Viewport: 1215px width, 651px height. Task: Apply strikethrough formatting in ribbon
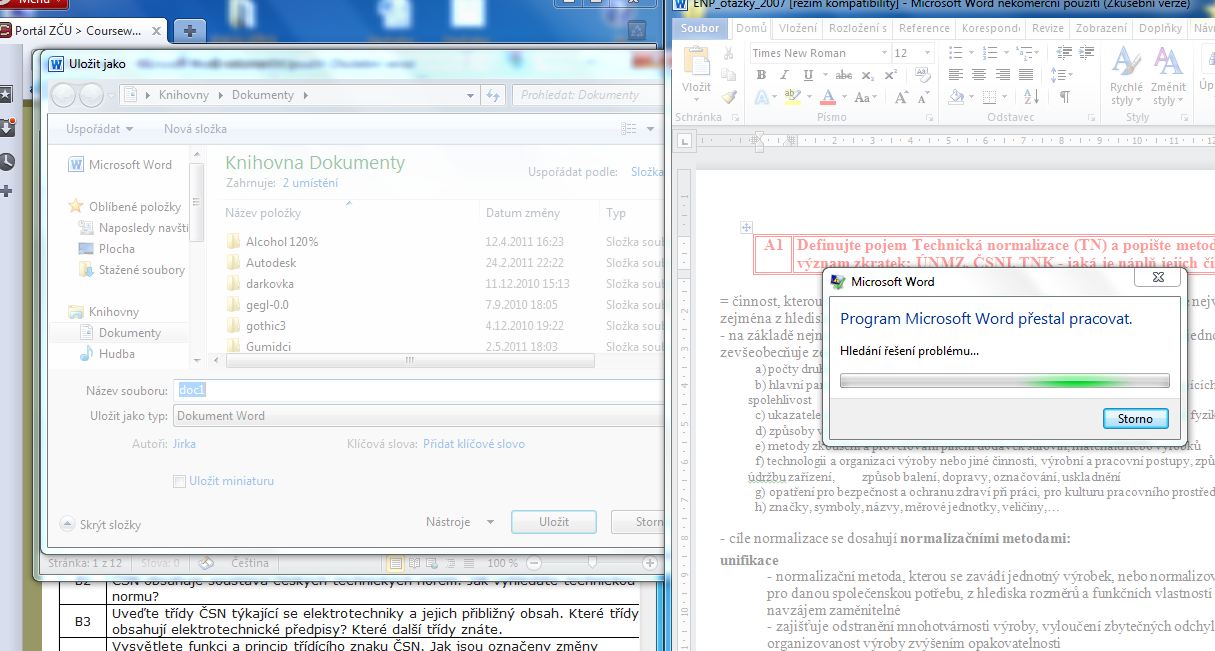843,75
